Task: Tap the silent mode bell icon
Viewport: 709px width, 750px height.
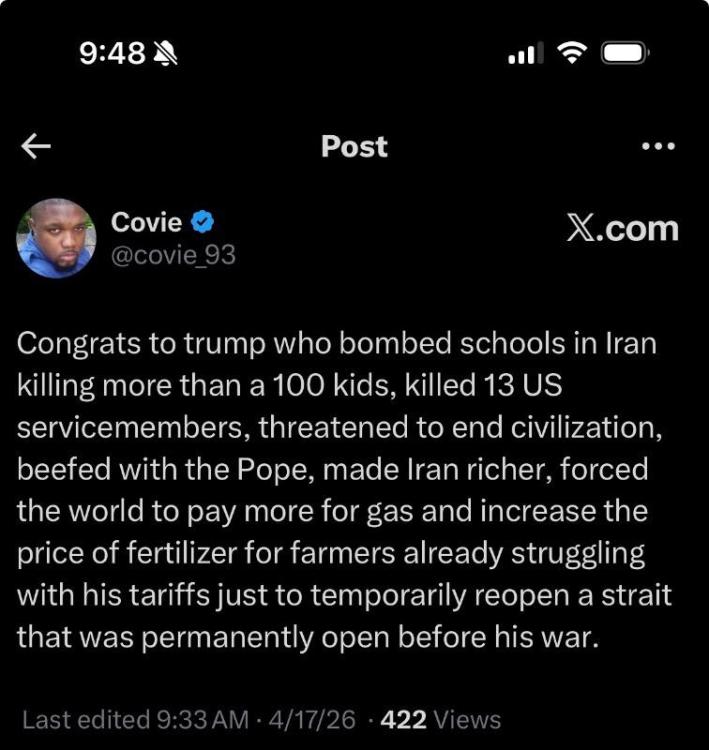Action: (164, 53)
